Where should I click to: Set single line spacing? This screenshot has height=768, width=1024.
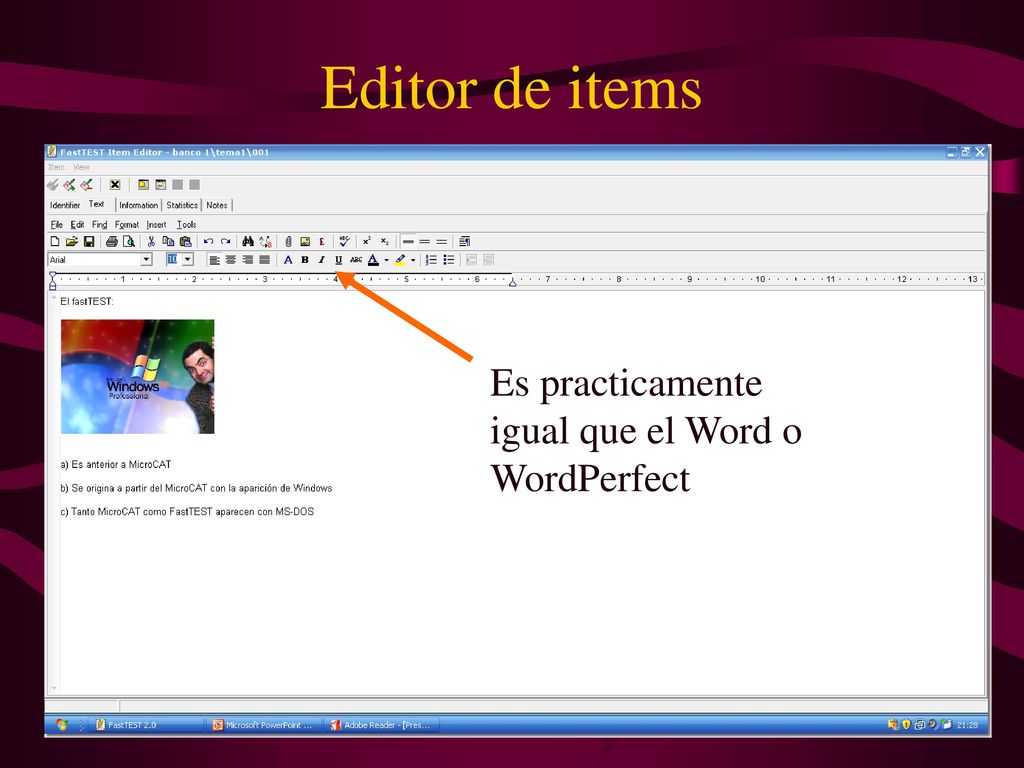tap(408, 242)
